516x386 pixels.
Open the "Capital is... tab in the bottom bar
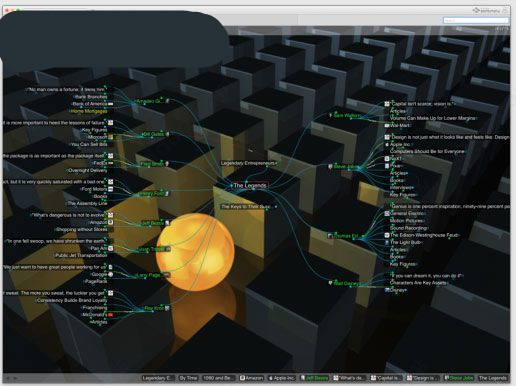point(386,378)
